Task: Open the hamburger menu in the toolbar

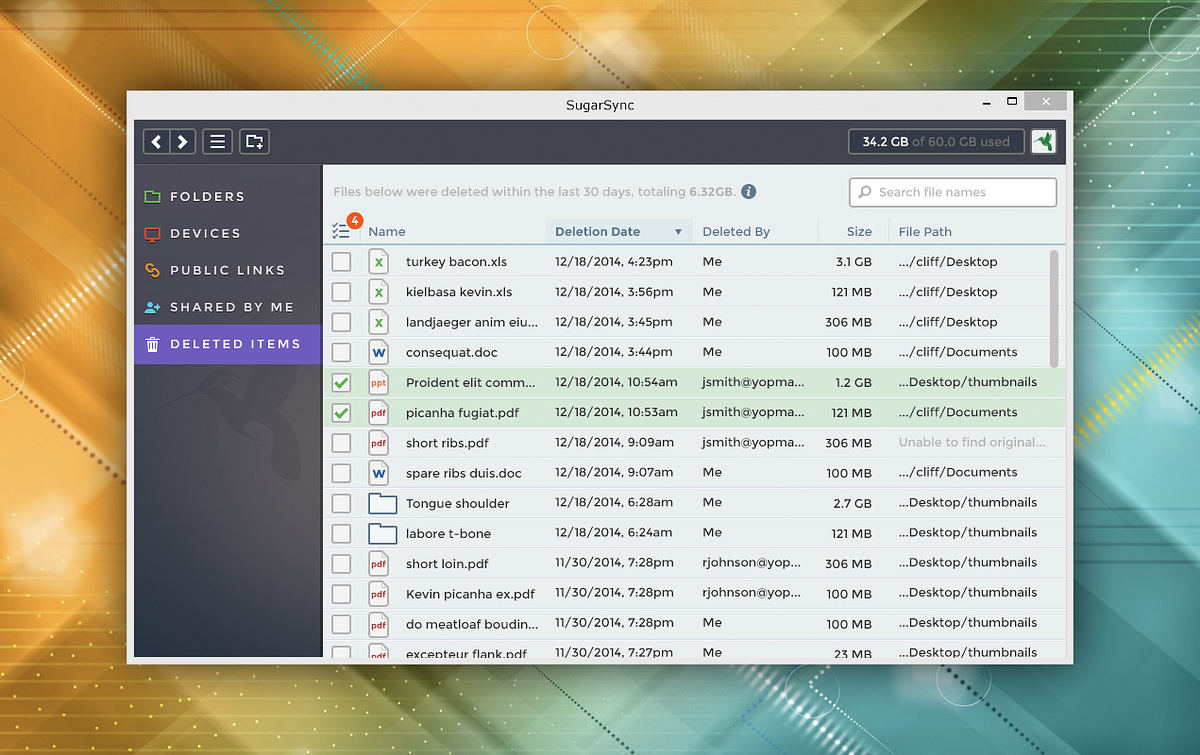Action: (x=217, y=141)
